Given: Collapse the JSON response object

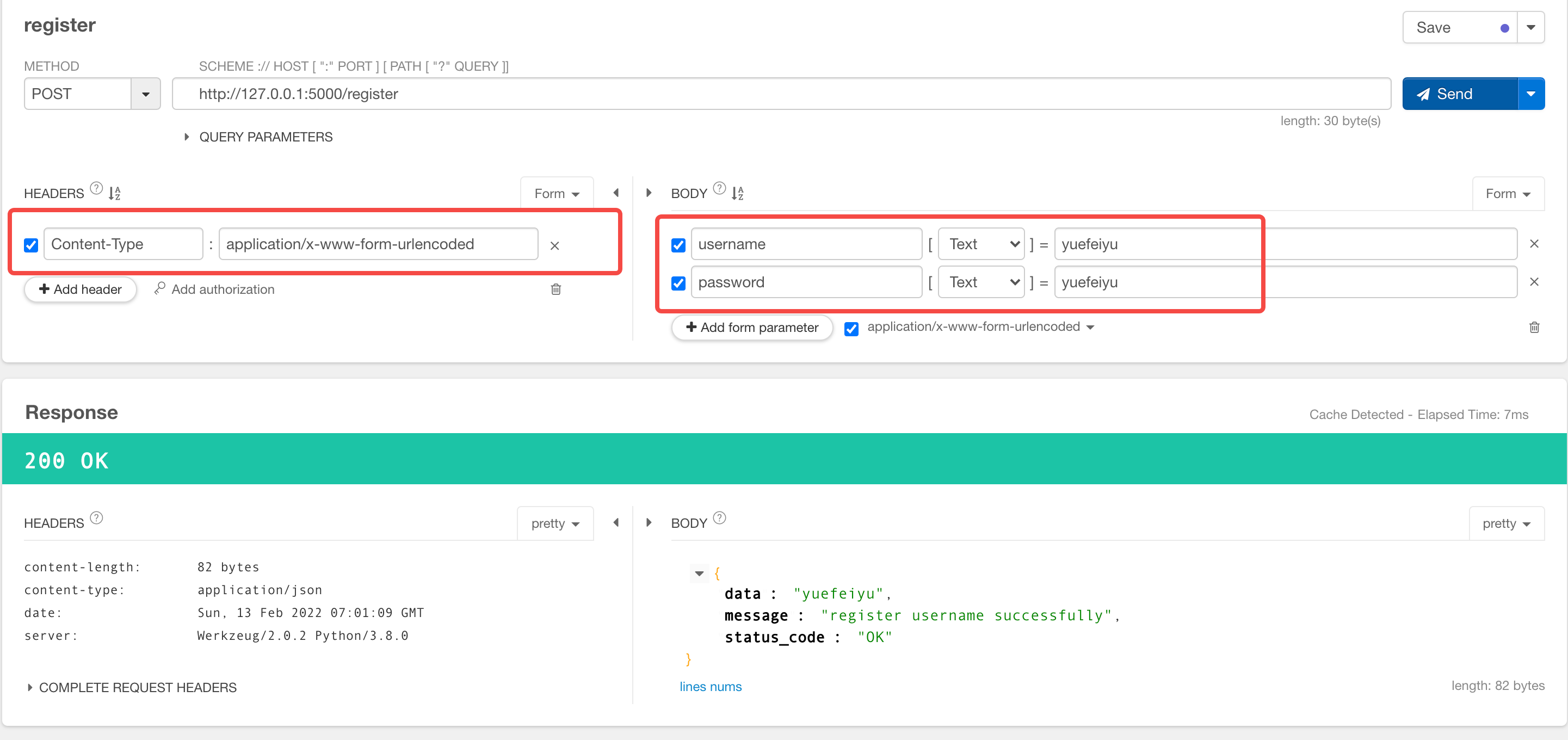Looking at the screenshot, I should click(699, 573).
